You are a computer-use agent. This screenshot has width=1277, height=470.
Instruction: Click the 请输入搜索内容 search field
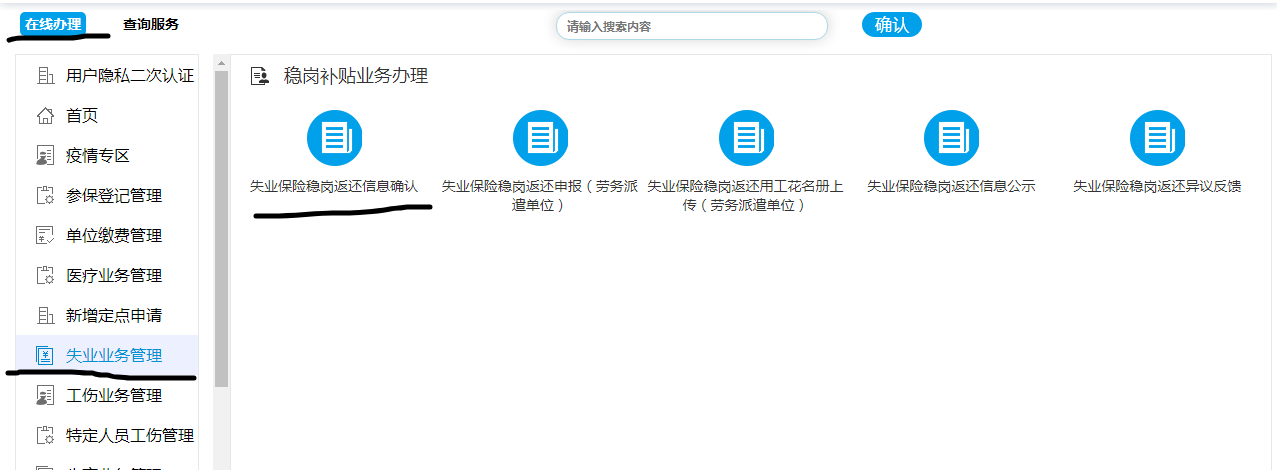(x=691, y=26)
